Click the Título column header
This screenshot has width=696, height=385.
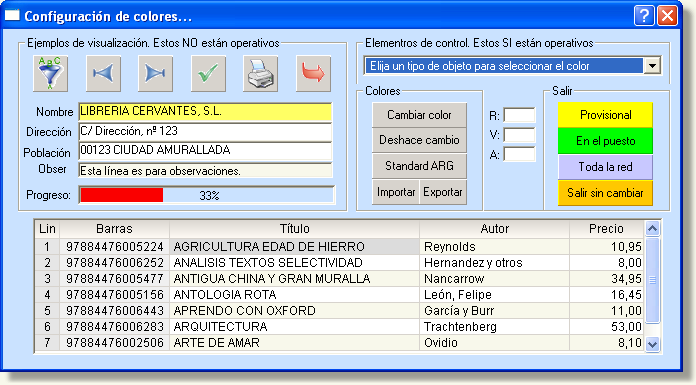pyautogui.click(x=294, y=229)
